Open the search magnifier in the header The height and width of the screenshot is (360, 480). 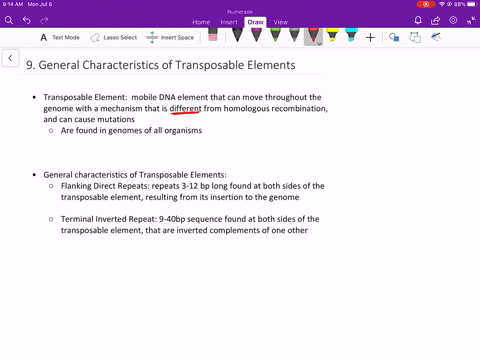pos(9,21)
